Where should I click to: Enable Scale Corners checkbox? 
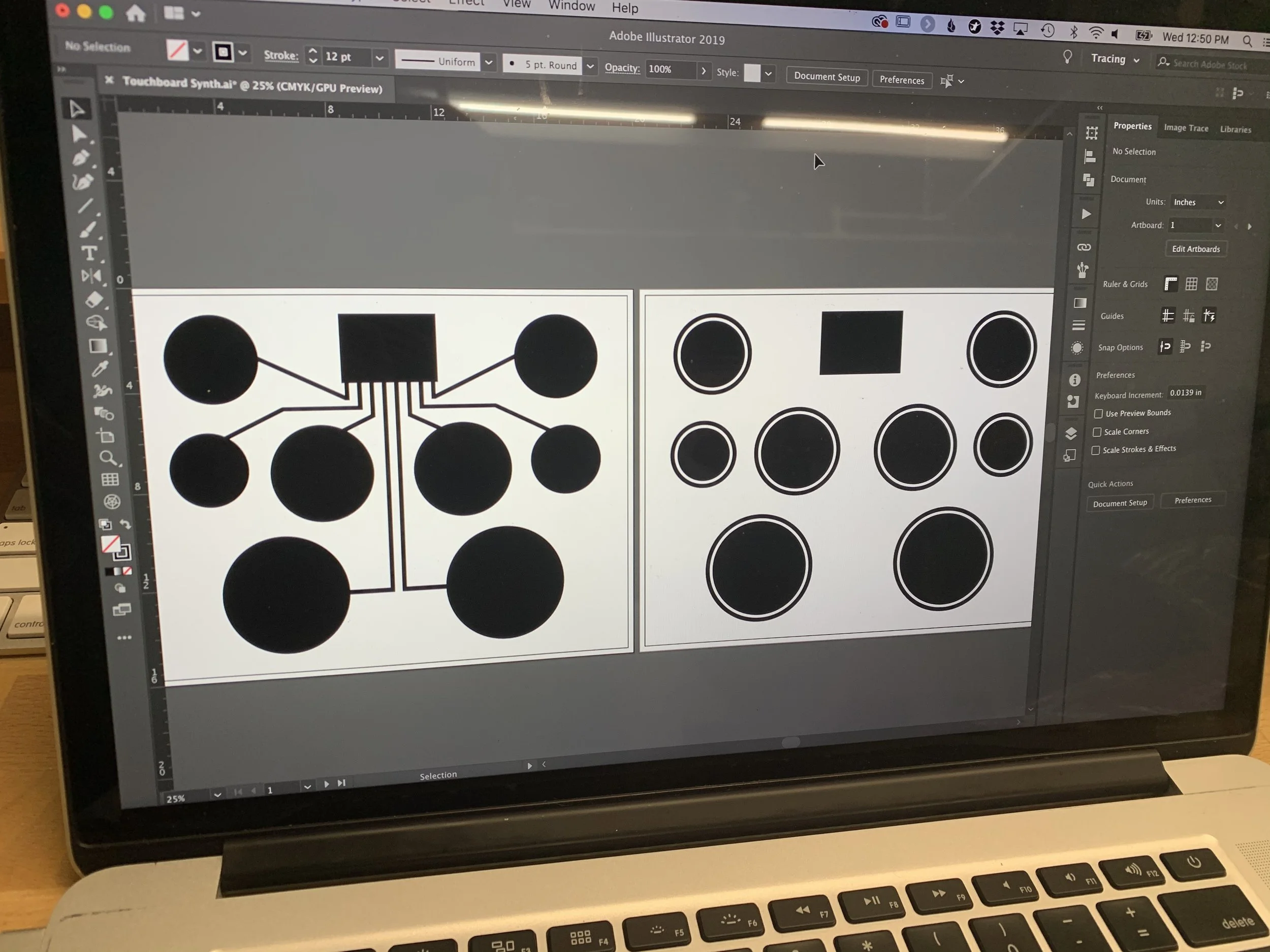pos(1097,432)
